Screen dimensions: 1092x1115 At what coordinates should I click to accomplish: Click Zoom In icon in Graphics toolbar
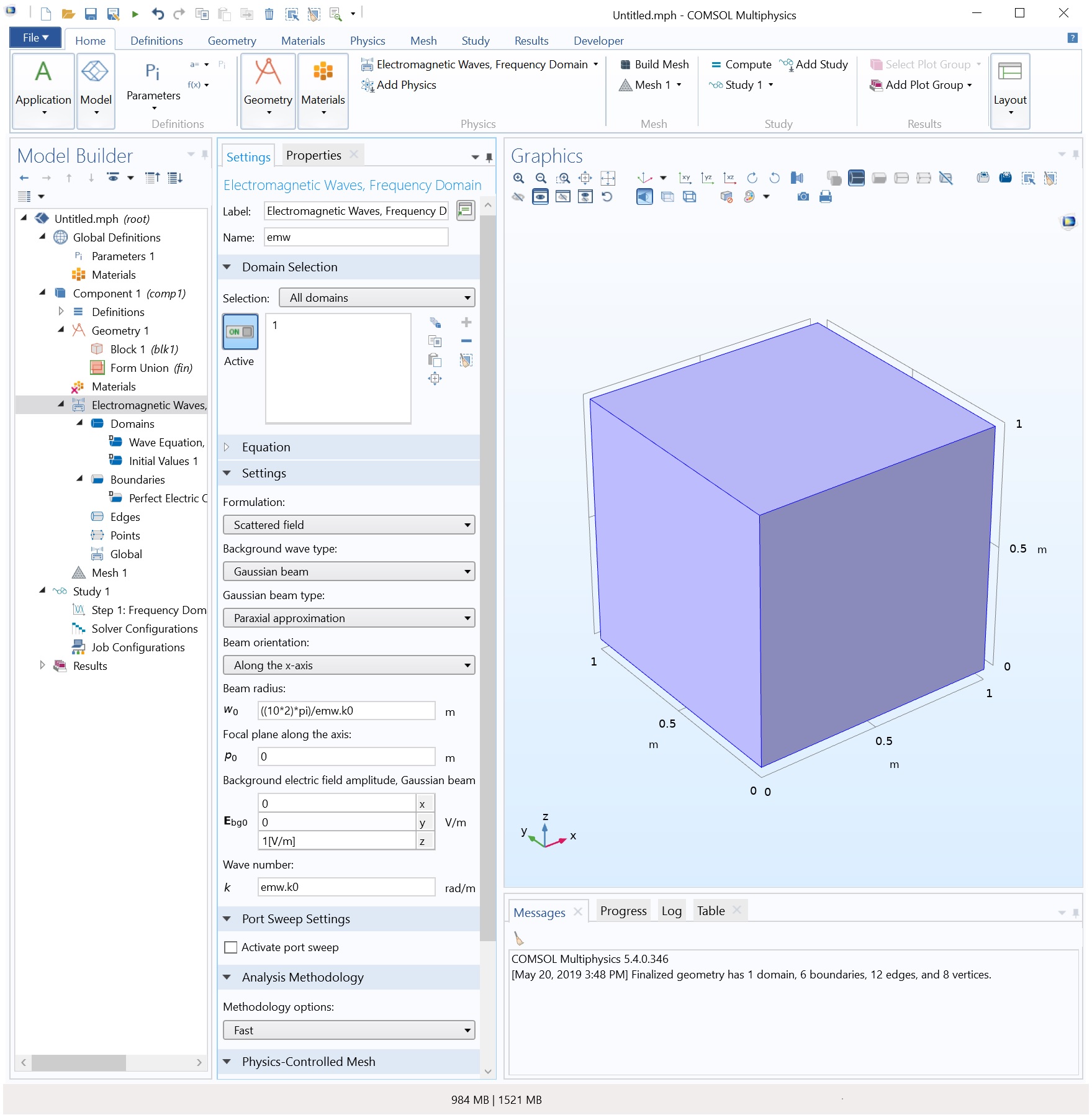point(518,178)
